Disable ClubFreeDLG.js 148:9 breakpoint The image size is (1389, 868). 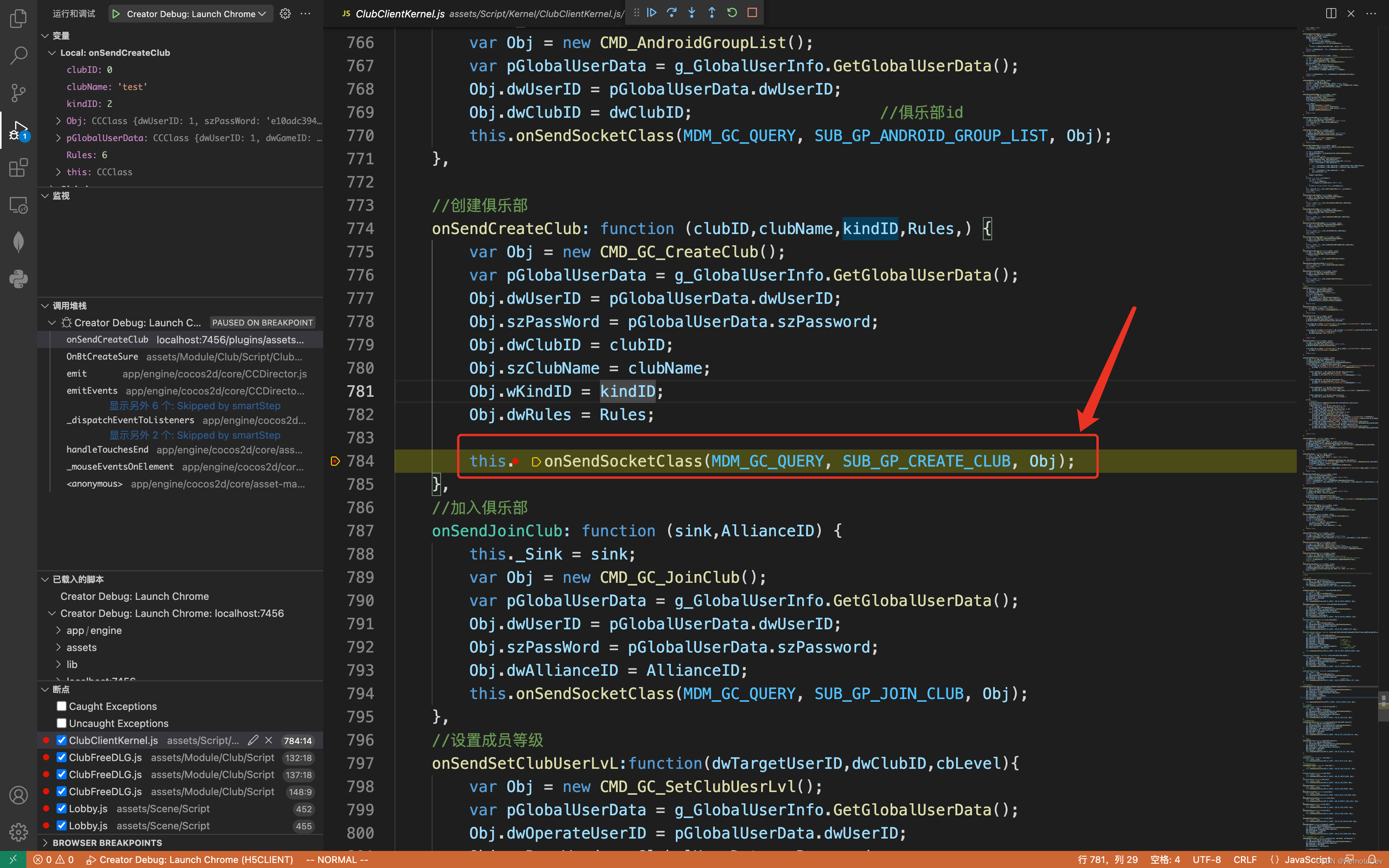pyautogui.click(x=61, y=792)
